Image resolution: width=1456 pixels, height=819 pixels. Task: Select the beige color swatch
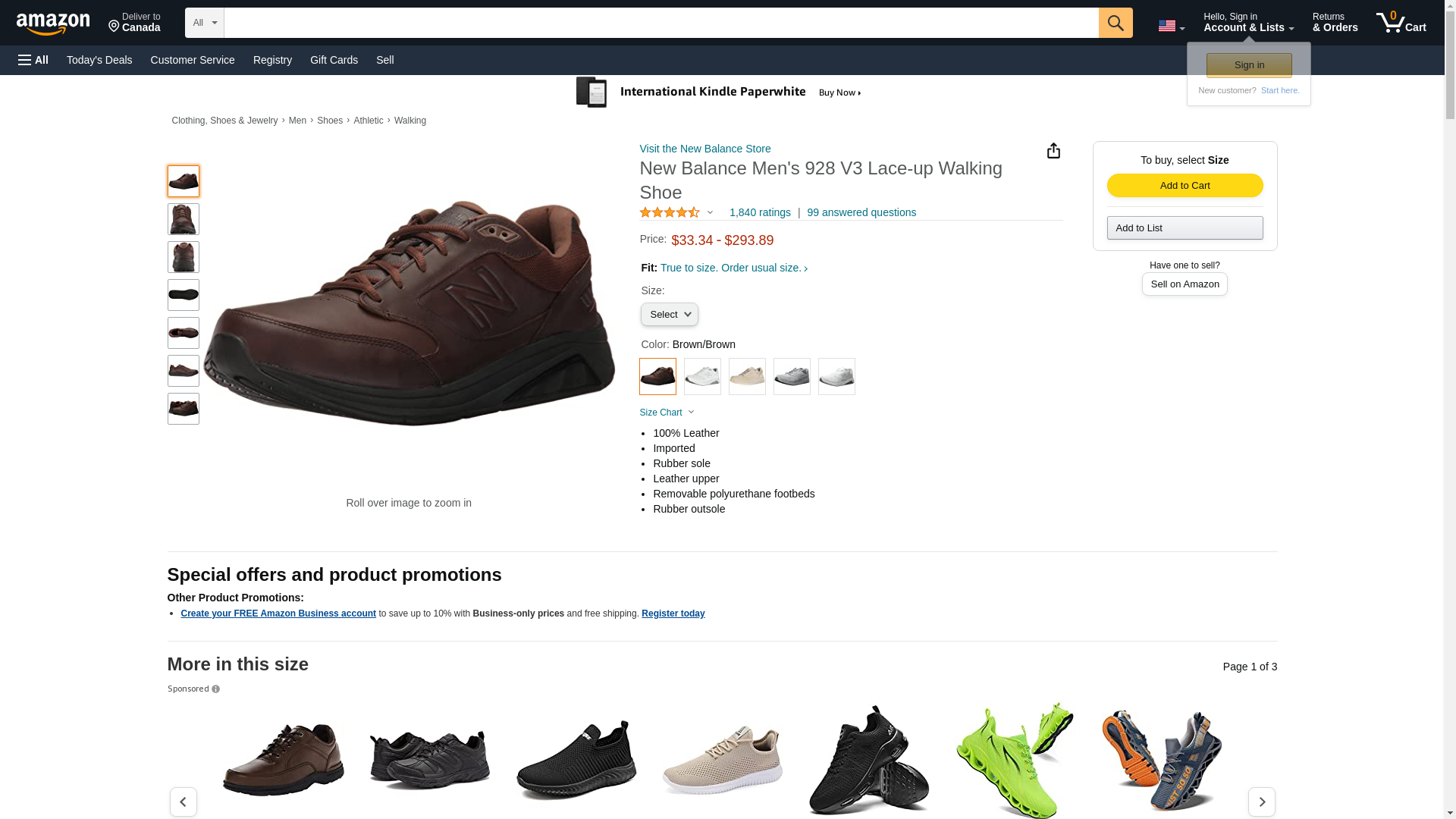click(x=747, y=377)
